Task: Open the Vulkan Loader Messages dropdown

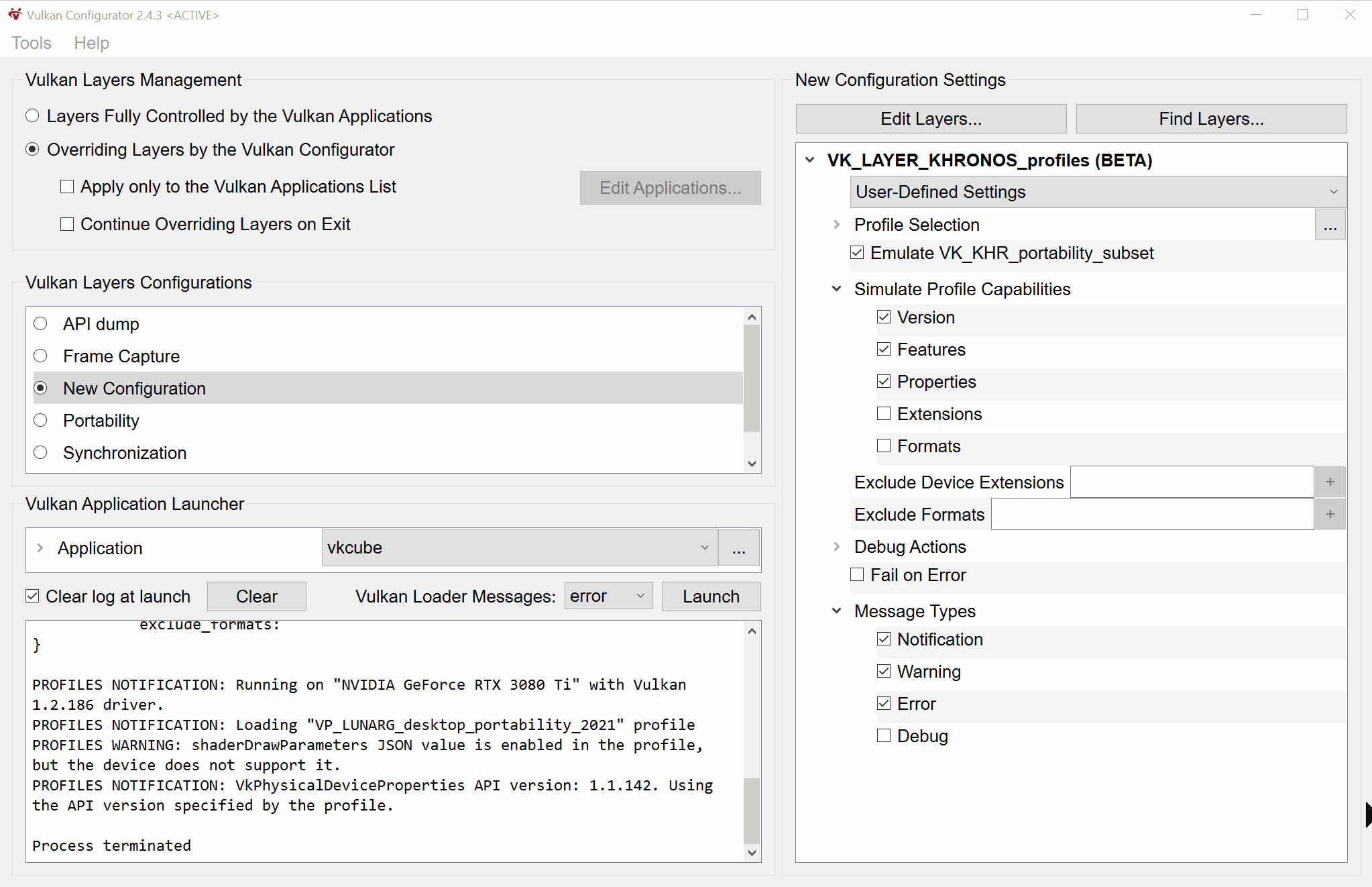Action: [607, 596]
